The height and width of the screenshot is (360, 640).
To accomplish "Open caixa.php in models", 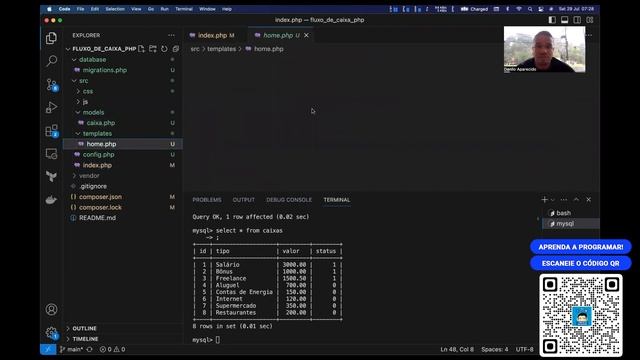I will tap(101, 123).
